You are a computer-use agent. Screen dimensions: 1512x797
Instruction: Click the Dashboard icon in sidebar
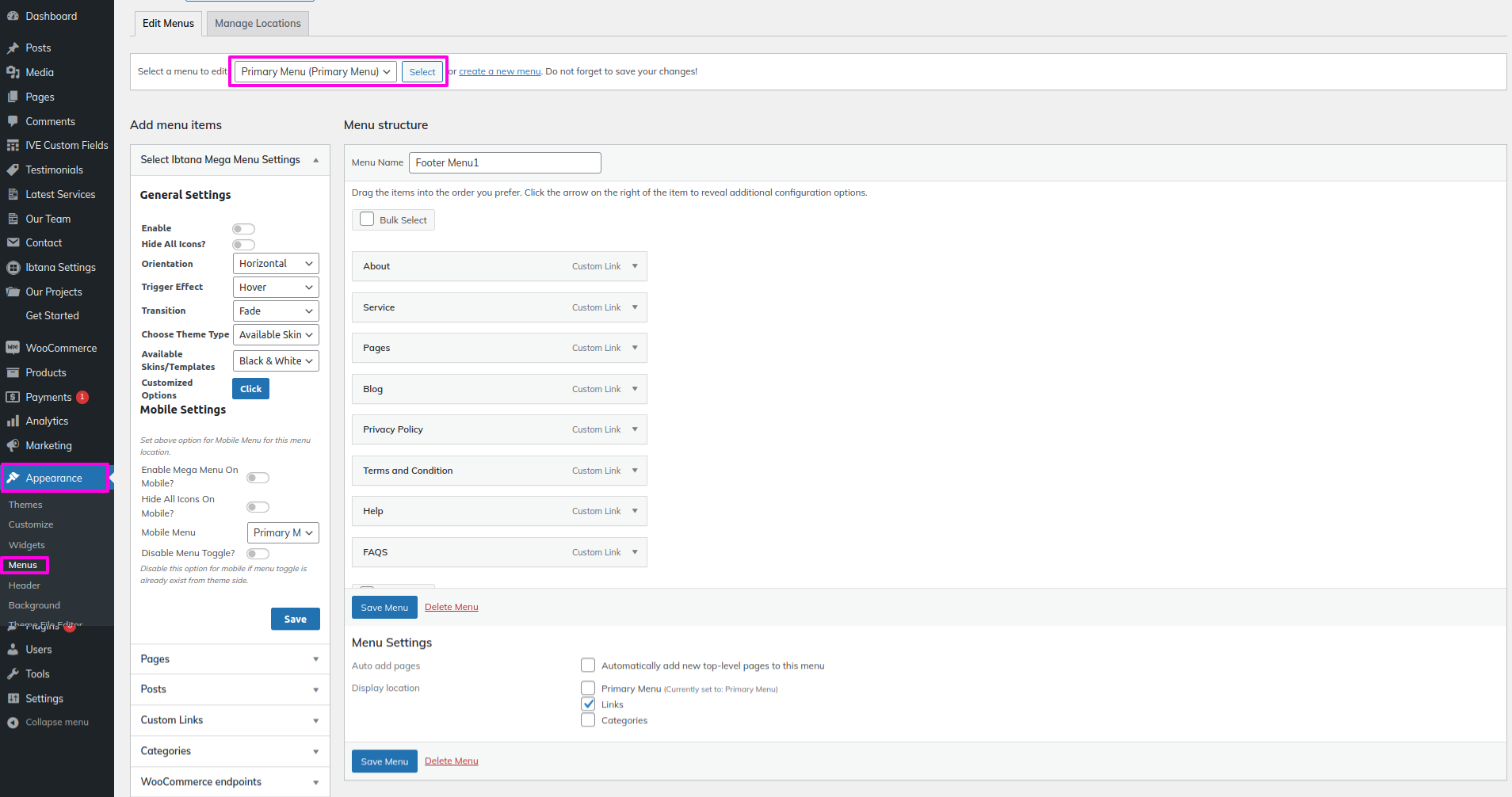tap(13, 16)
